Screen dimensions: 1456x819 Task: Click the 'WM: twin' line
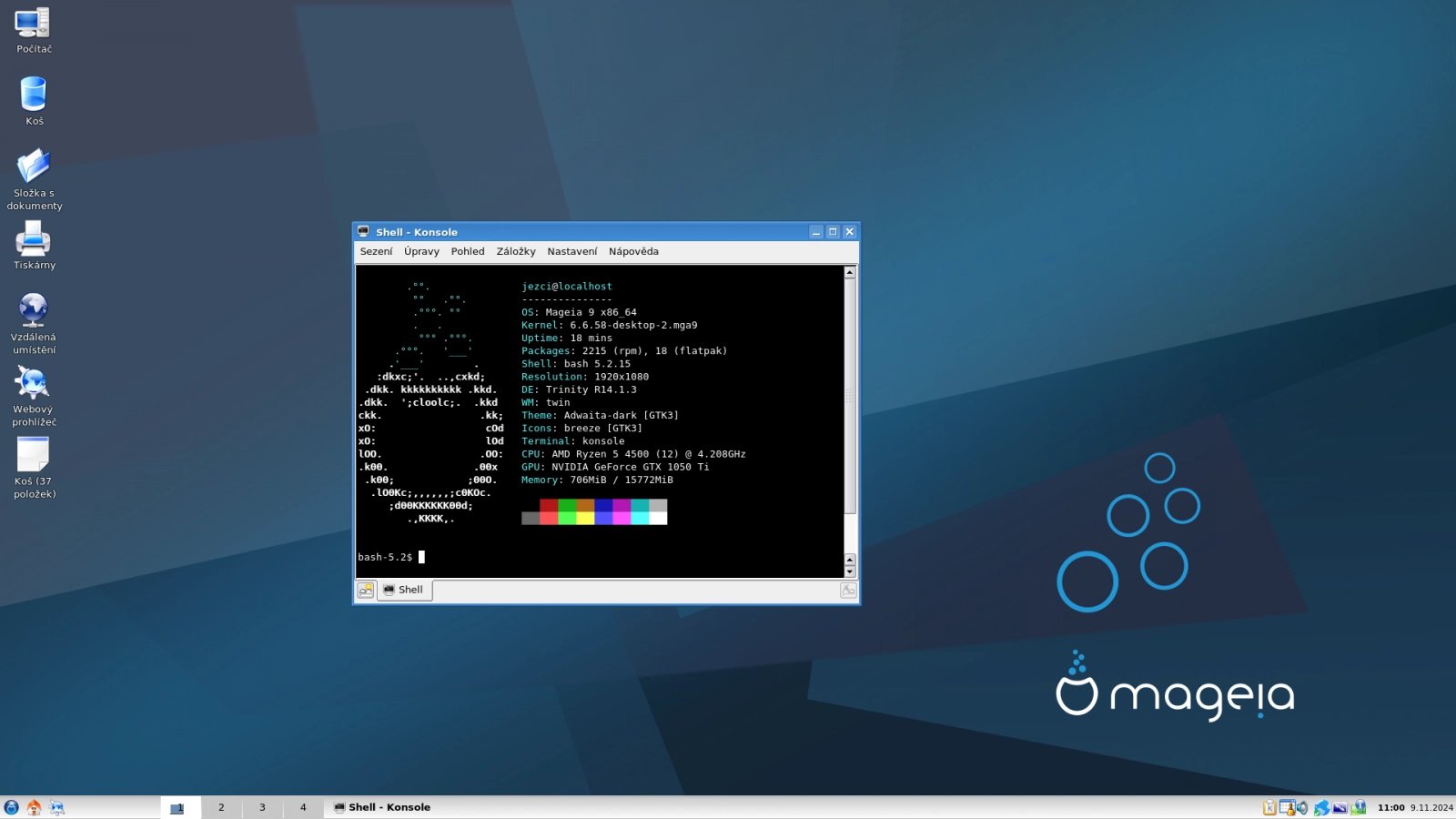point(546,402)
